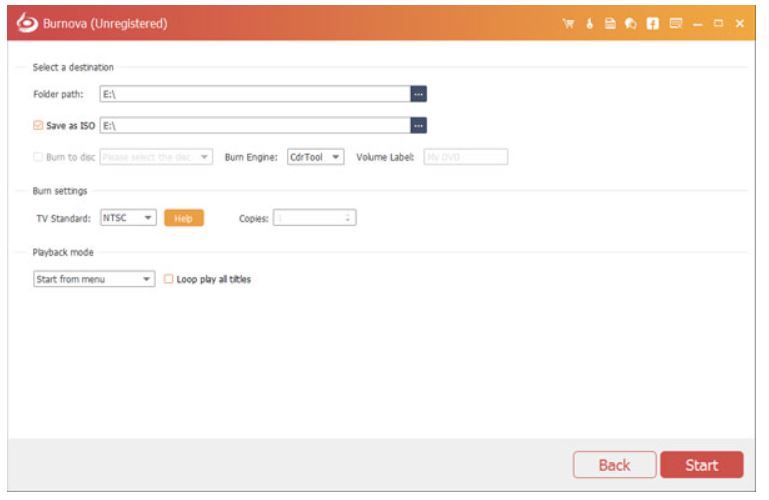Enable Loop play all titles
Image resolution: width=769 pixels, height=500 pixels.
[168, 280]
